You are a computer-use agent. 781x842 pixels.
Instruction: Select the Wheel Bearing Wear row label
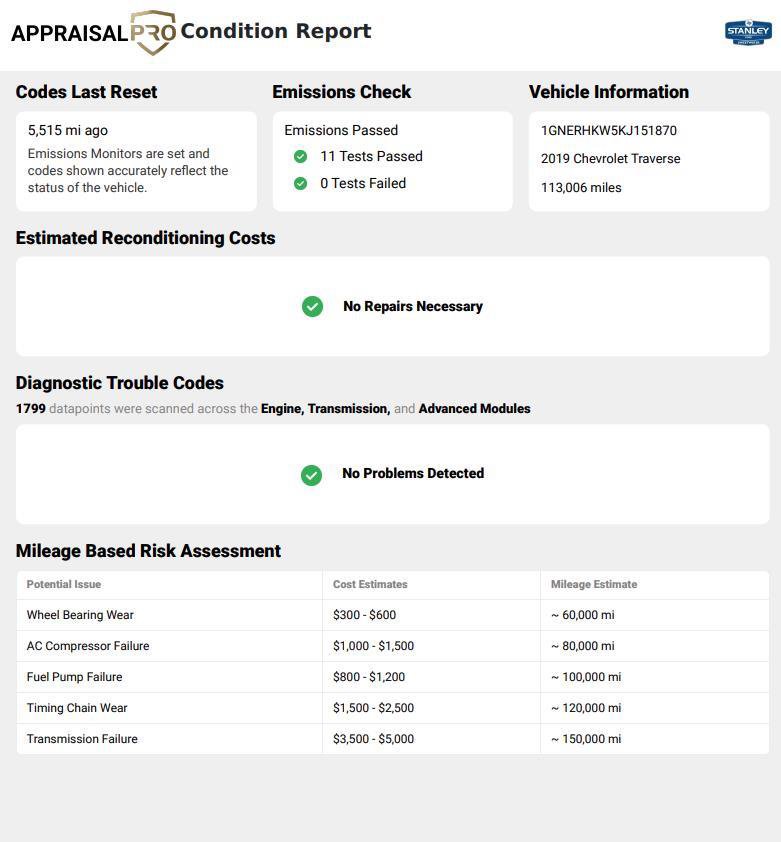coord(80,615)
